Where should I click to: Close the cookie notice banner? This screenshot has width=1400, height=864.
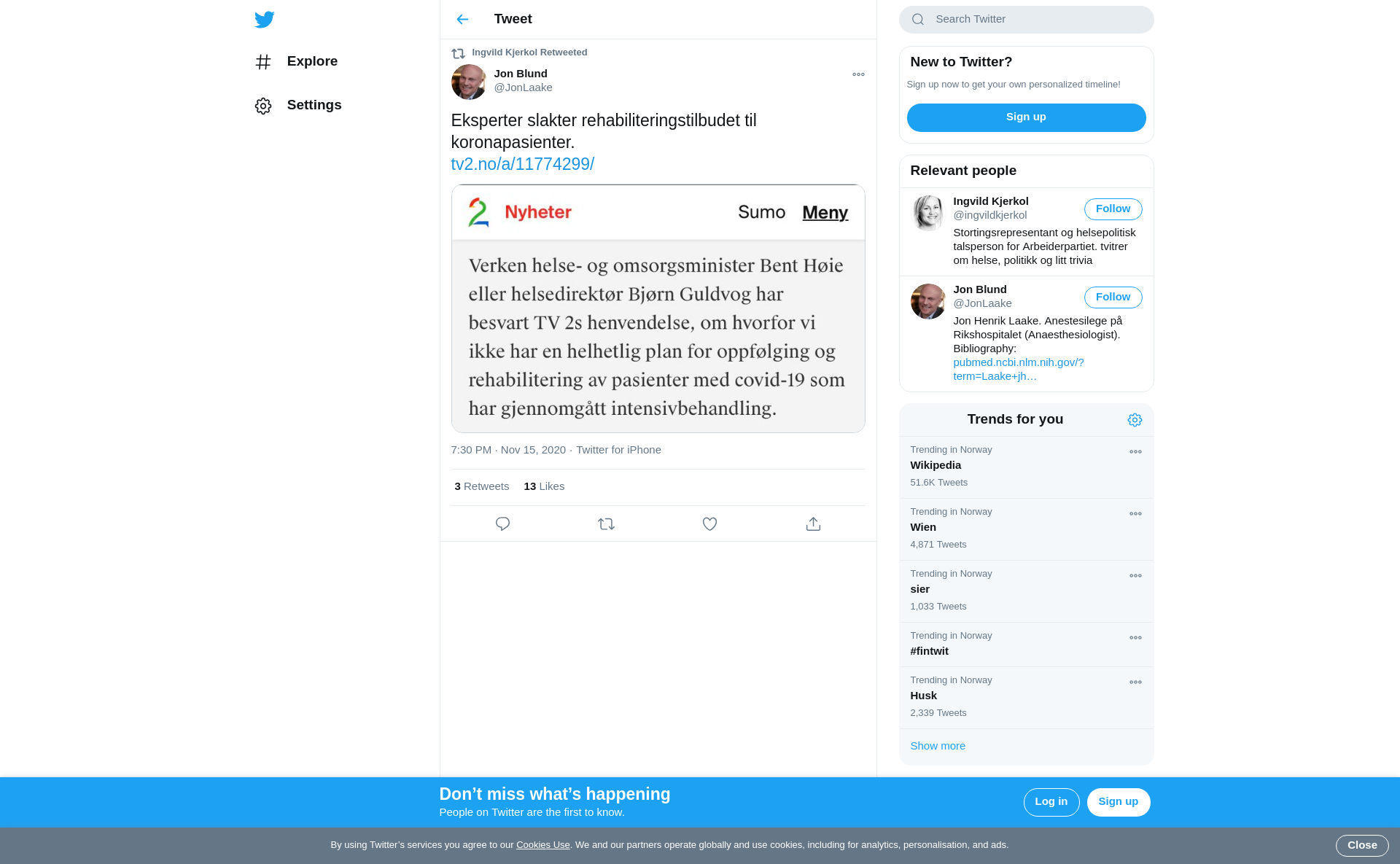tap(1362, 846)
